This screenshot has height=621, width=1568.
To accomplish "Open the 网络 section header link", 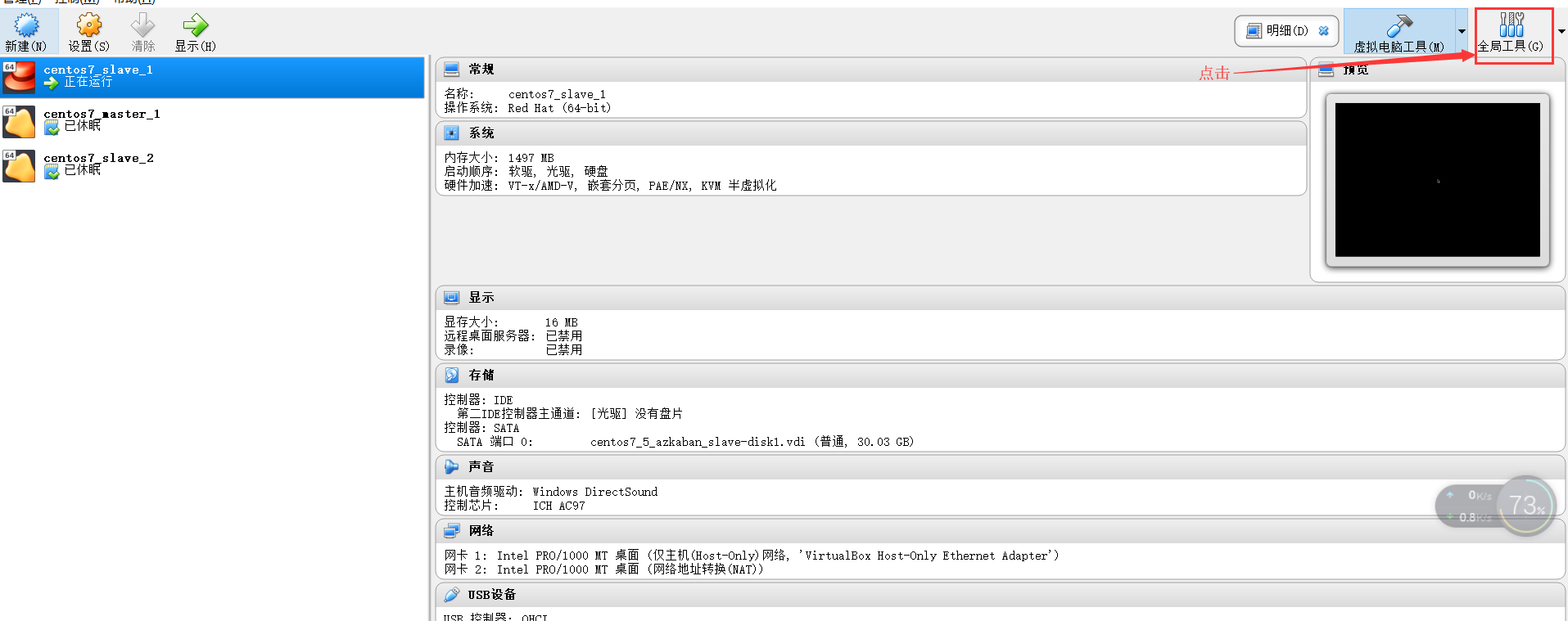I will [481, 531].
